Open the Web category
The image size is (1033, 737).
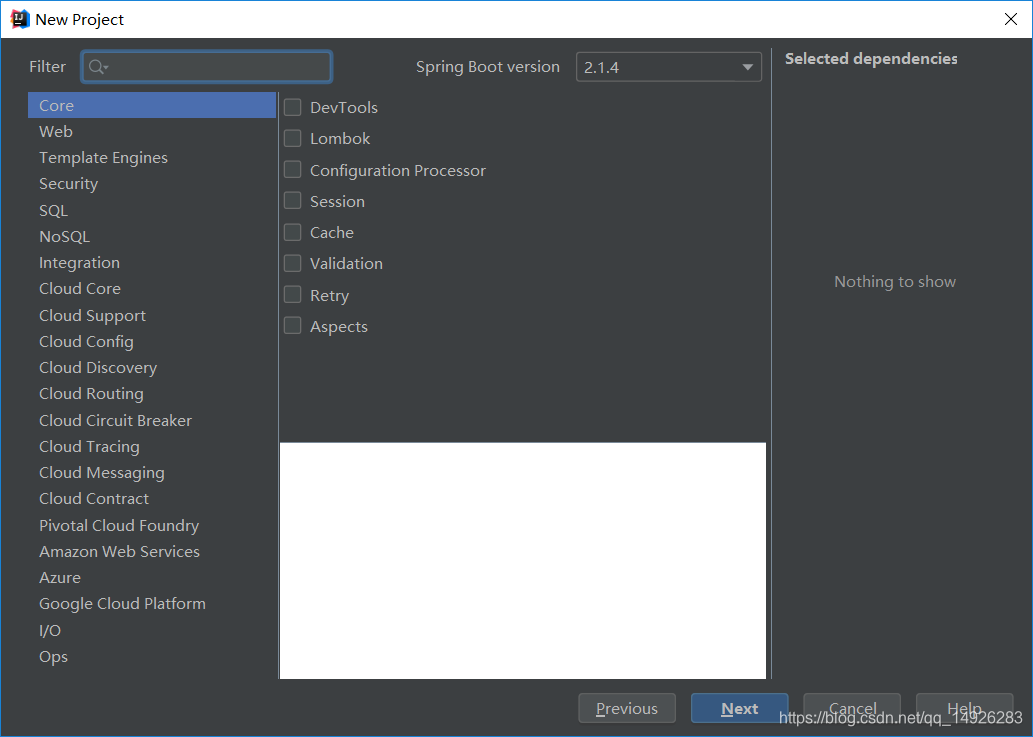152,132
